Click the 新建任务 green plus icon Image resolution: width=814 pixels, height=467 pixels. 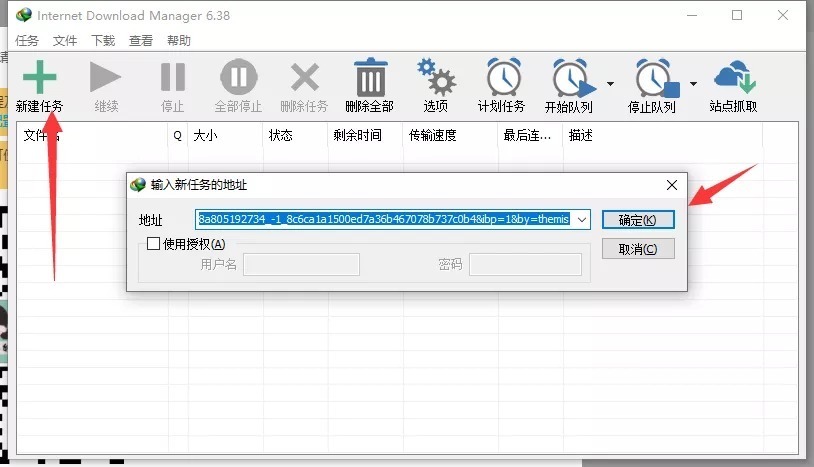39,77
